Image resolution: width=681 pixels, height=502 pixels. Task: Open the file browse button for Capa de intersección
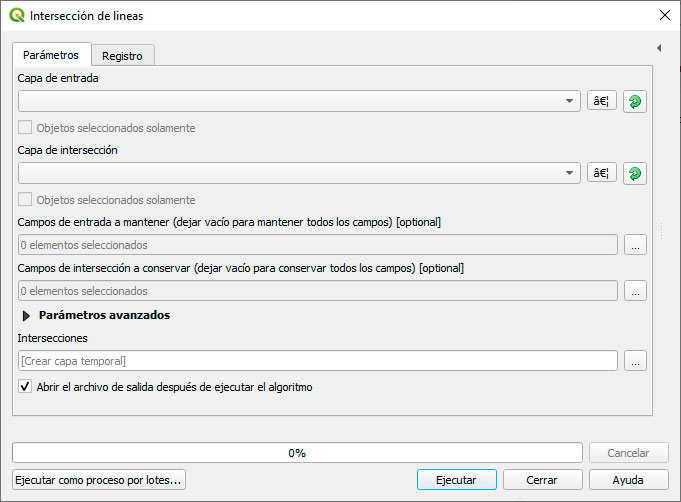(602, 173)
